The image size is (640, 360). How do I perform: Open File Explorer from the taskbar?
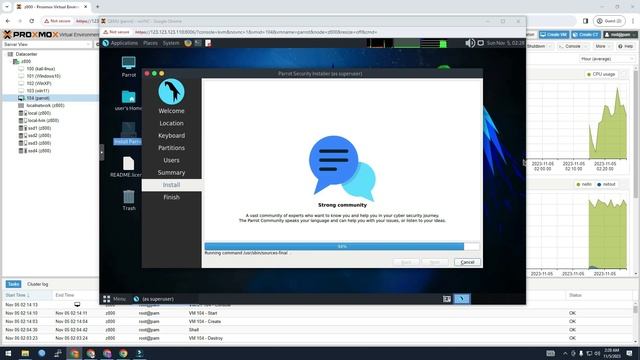click(x=25, y=353)
